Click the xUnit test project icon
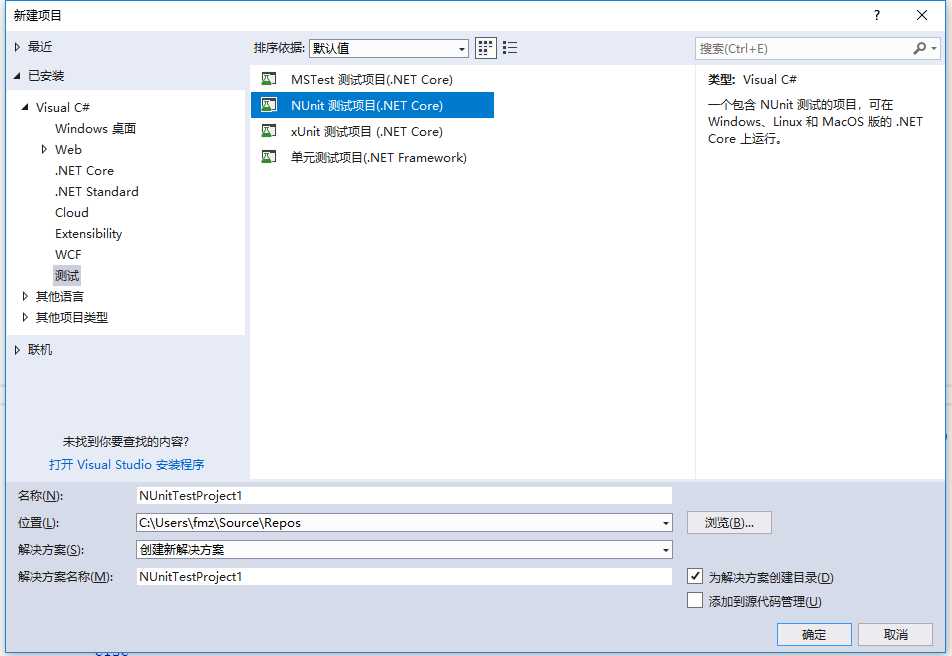The width and height of the screenshot is (952, 656). click(268, 131)
